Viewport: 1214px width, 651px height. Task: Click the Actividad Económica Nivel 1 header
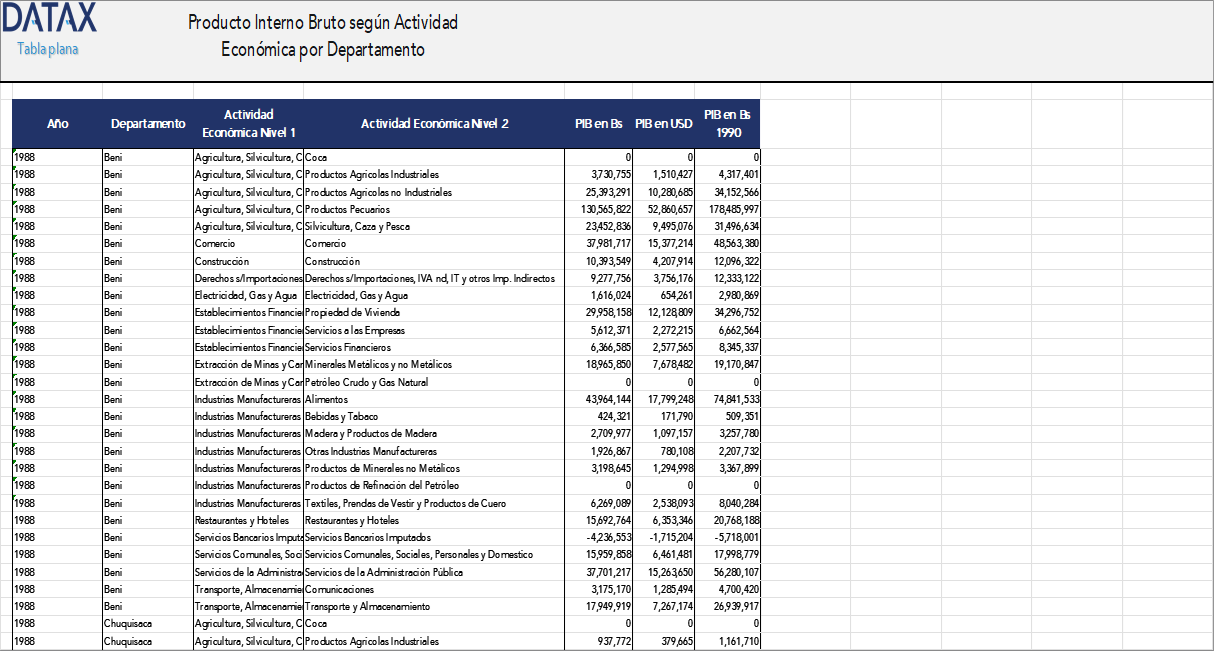tap(246, 124)
